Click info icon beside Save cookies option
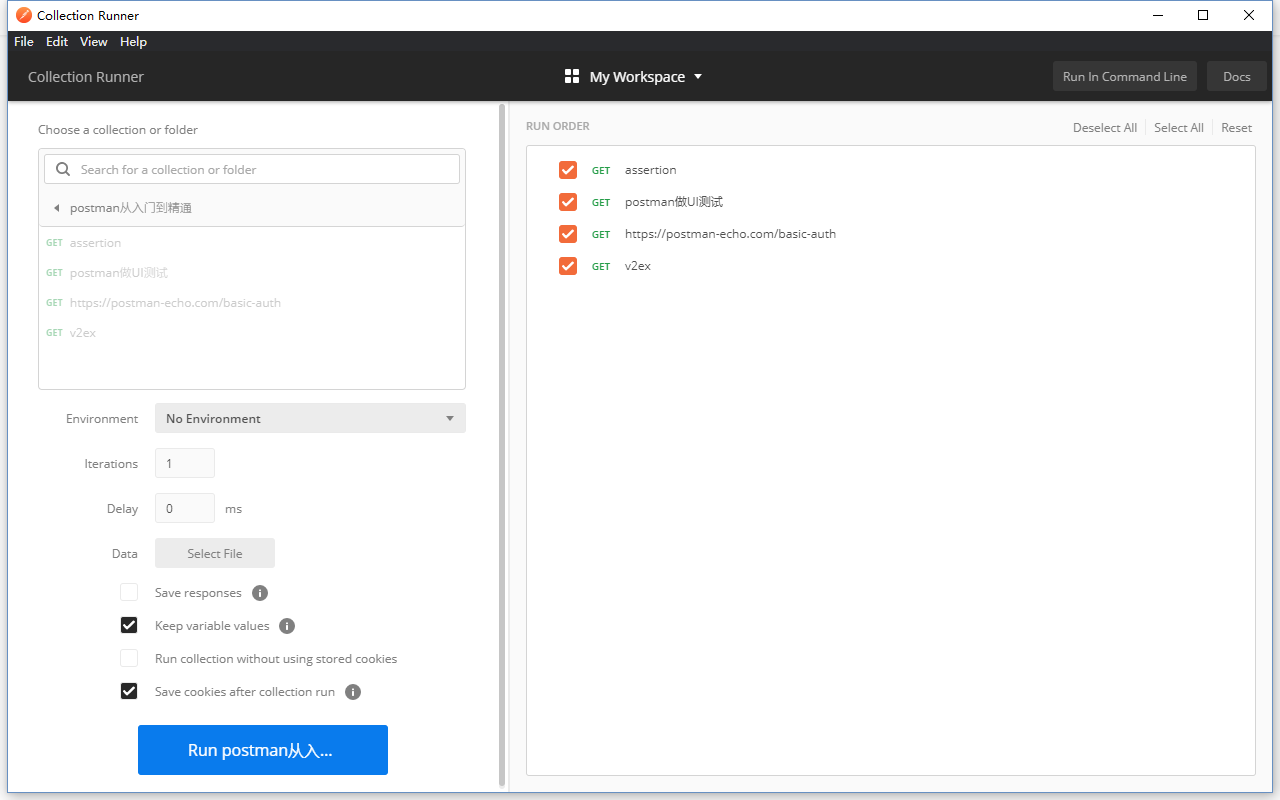1280x800 pixels. coord(353,692)
